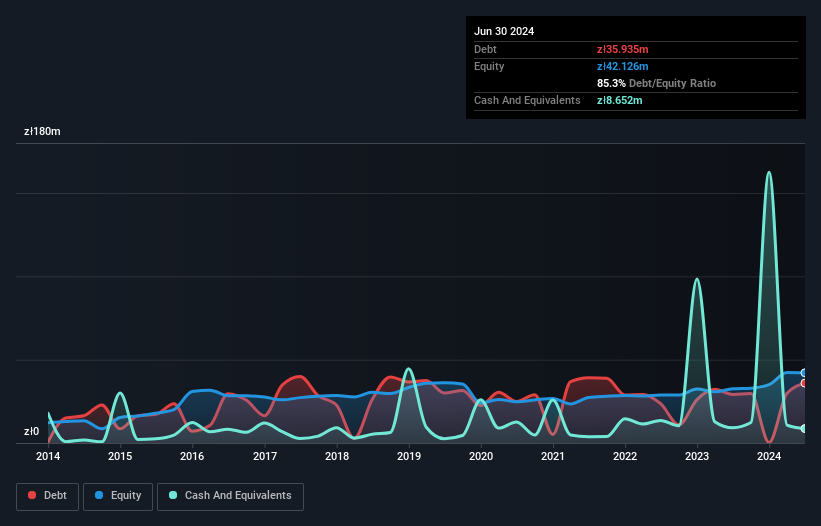
Task: Click the tall 2024 cash peak
Action: [x=769, y=173]
